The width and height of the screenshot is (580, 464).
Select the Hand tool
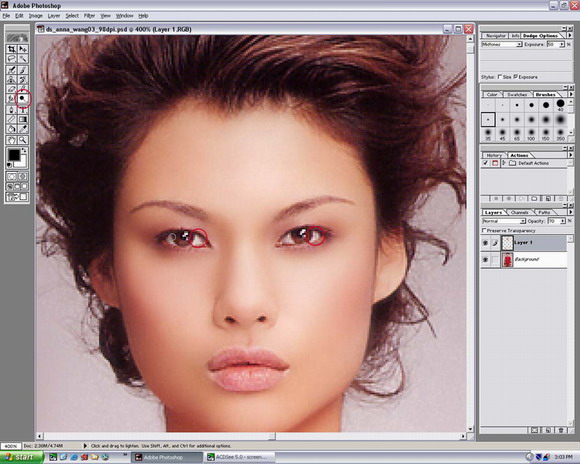point(12,140)
